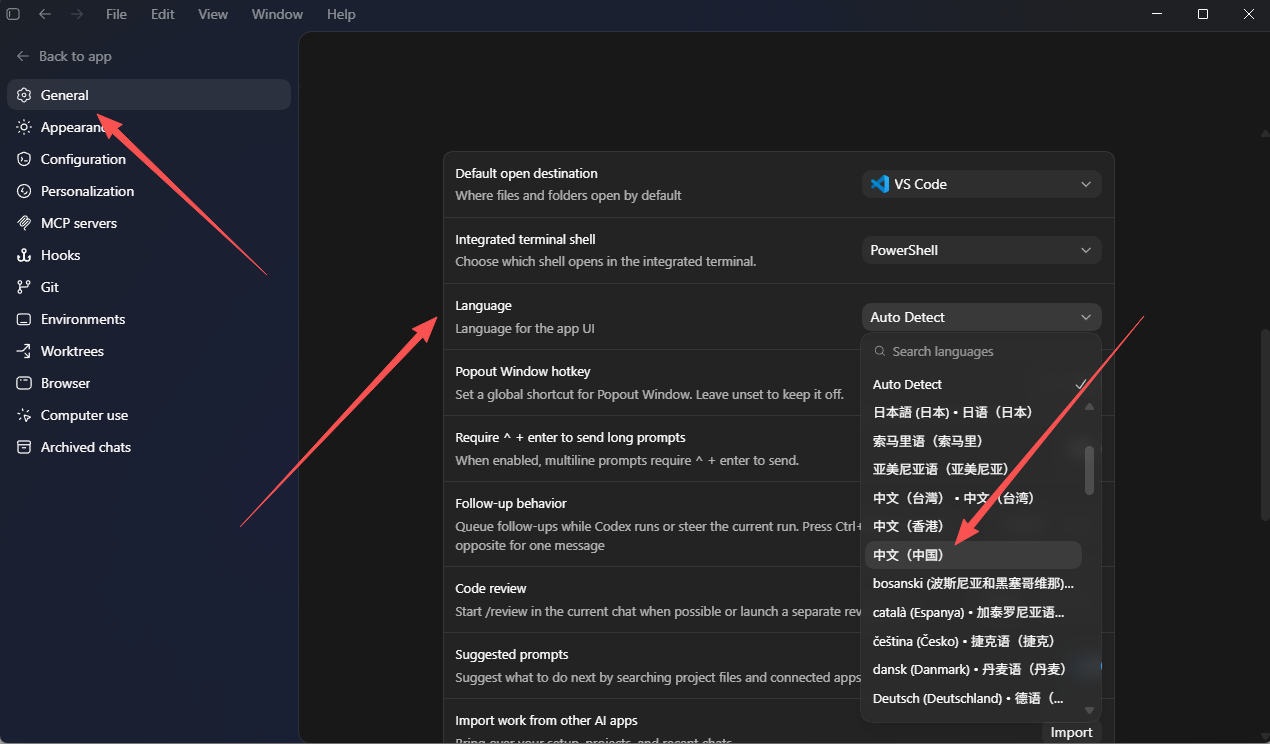
Task: Expand the VS Code open destination dropdown
Action: pos(981,184)
